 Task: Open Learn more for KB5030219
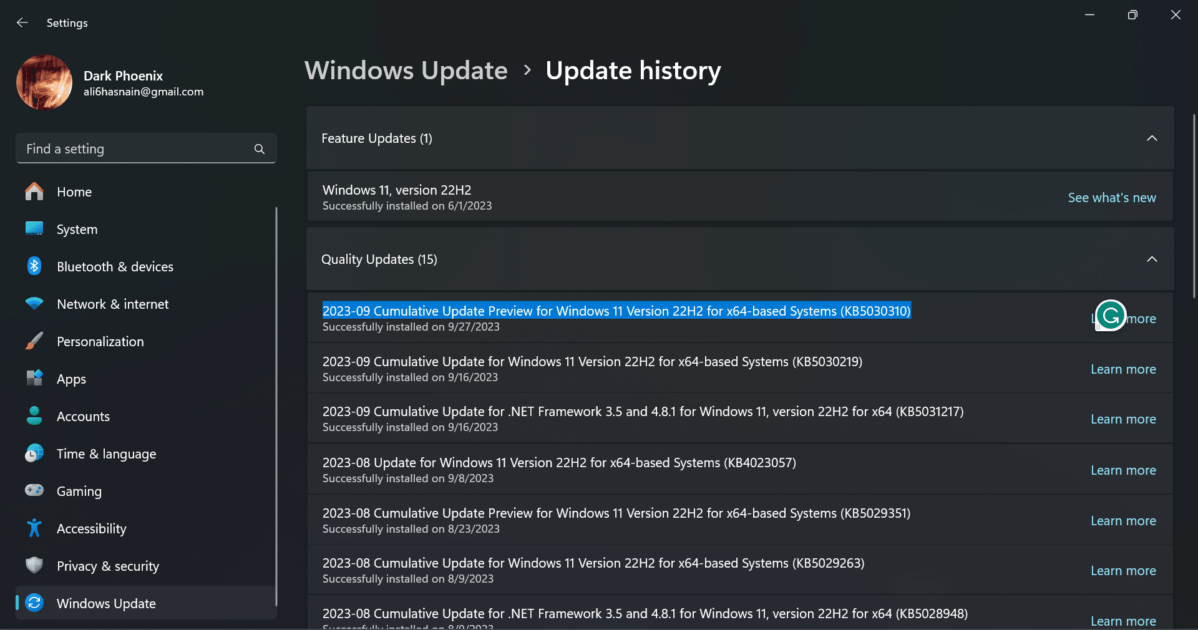[x=1123, y=369]
